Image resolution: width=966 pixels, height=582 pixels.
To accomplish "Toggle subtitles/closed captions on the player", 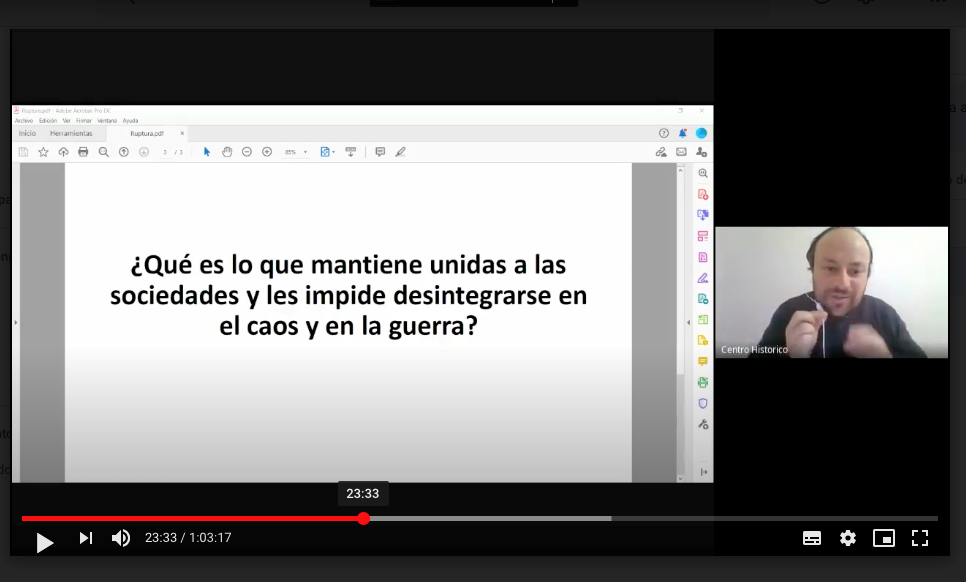I will pos(812,538).
